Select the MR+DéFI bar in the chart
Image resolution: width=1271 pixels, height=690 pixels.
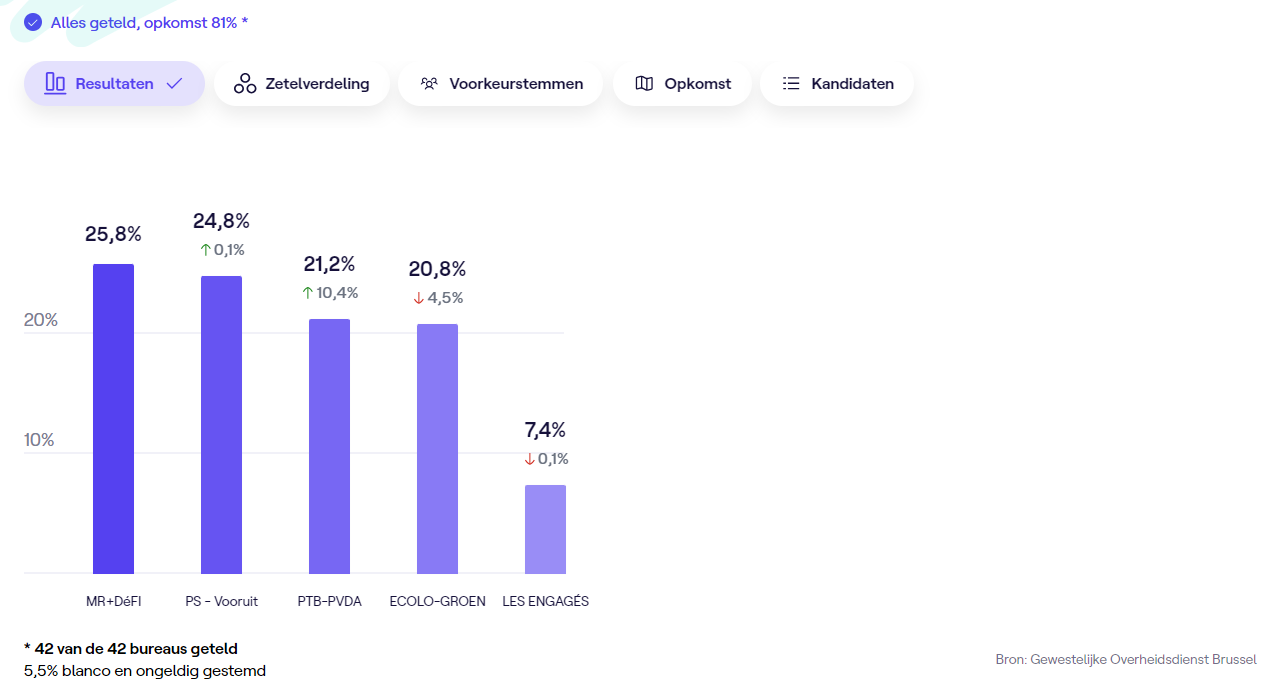(x=113, y=418)
